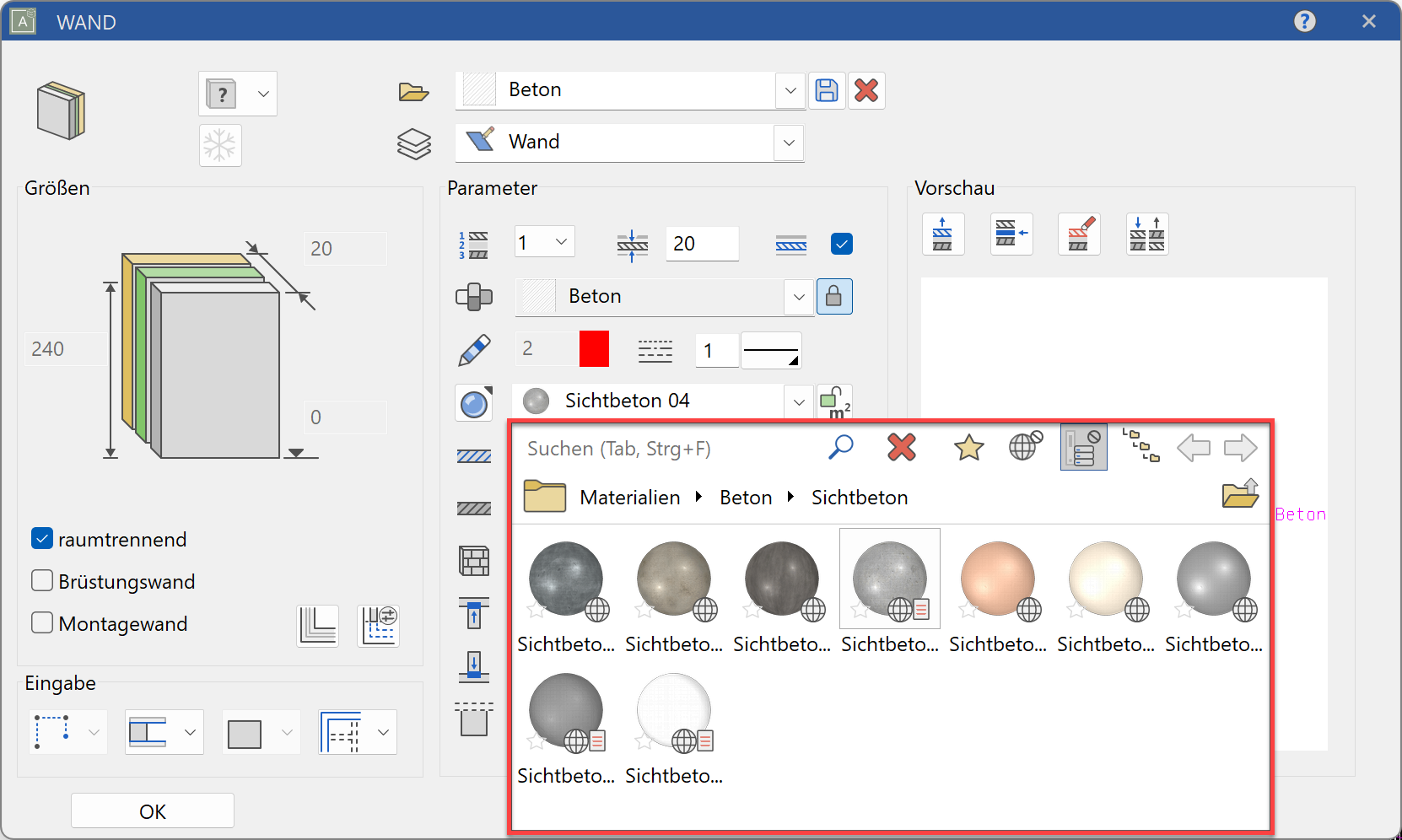Screen dimensions: 1402x840
Task: Click the magnifier search icon in material browser
Action: click(840, 447)
